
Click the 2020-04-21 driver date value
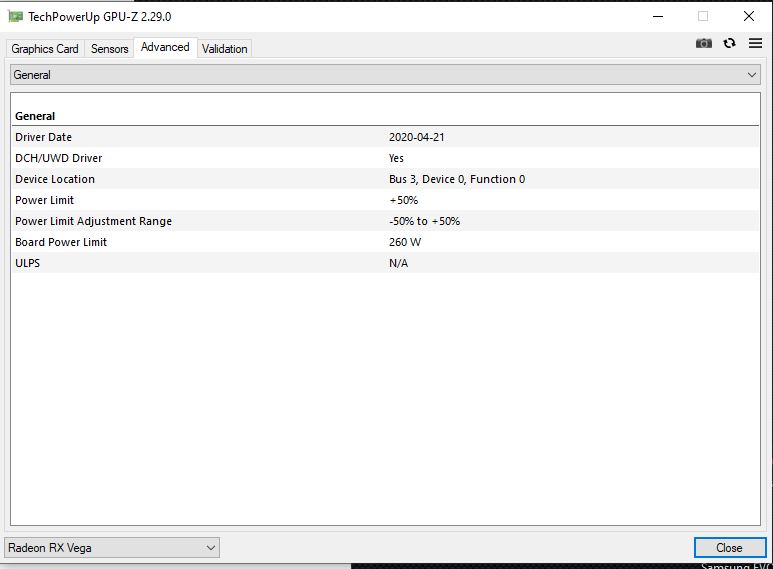point(417,137)
